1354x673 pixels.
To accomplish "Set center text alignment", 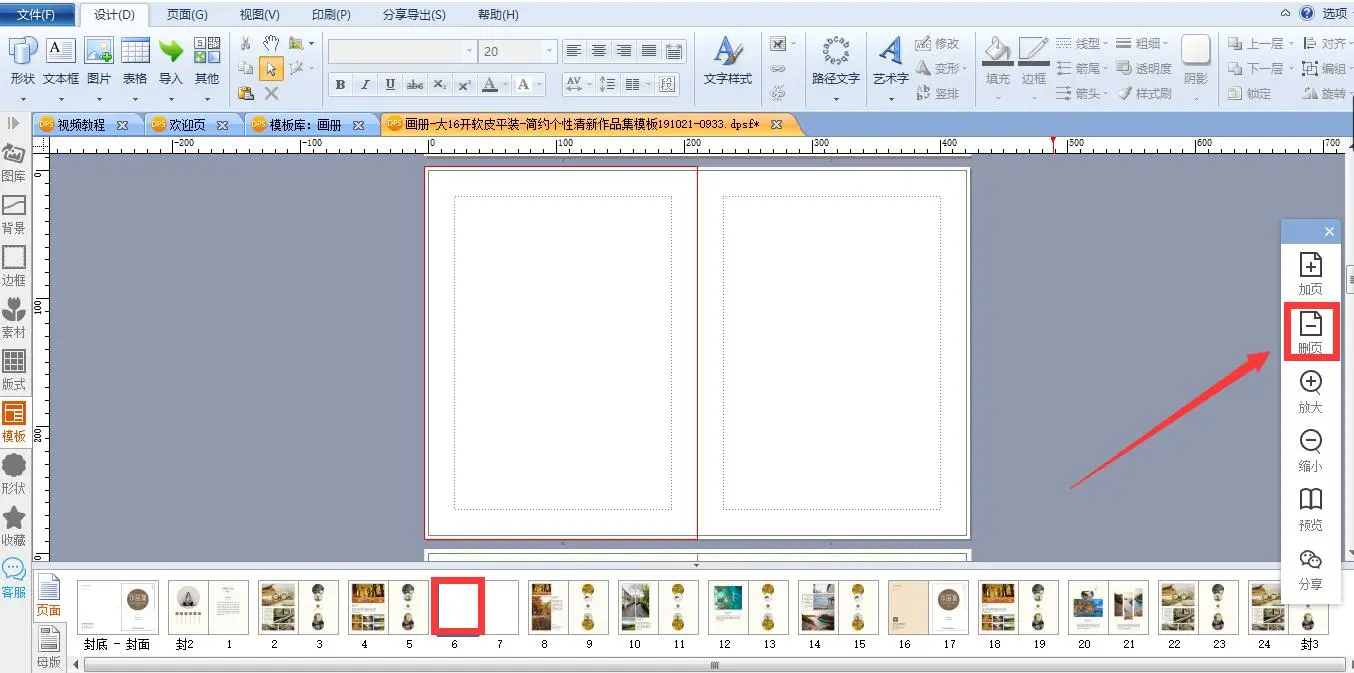I will click(x=599, y=51).
